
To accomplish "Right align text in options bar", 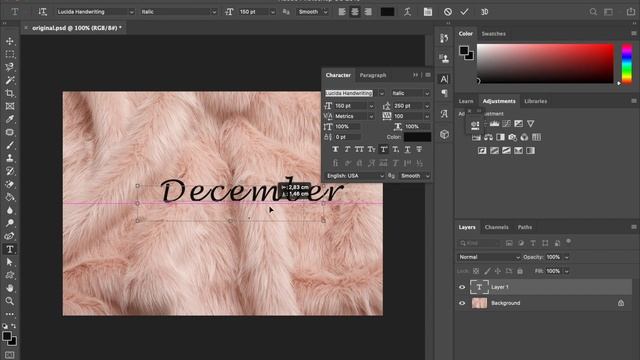I will click(x=368, y=12).
